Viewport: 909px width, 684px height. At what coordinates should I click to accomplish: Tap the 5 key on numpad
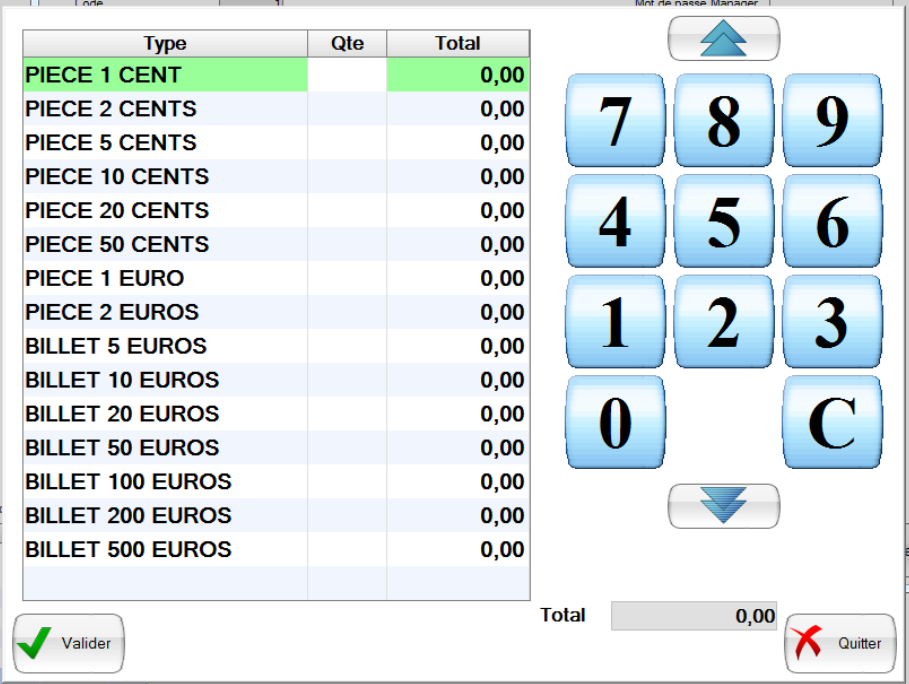(723, 221)
